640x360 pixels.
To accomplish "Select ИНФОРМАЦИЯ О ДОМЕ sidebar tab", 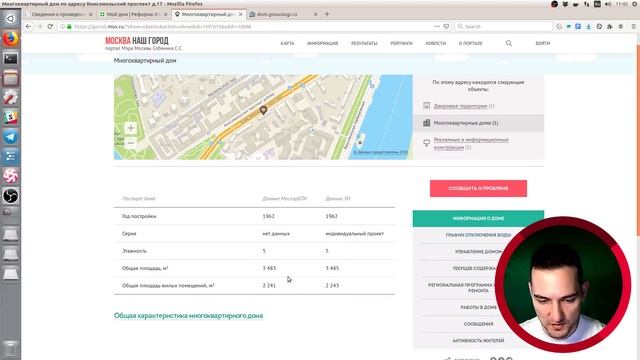I will click(478, 218).
